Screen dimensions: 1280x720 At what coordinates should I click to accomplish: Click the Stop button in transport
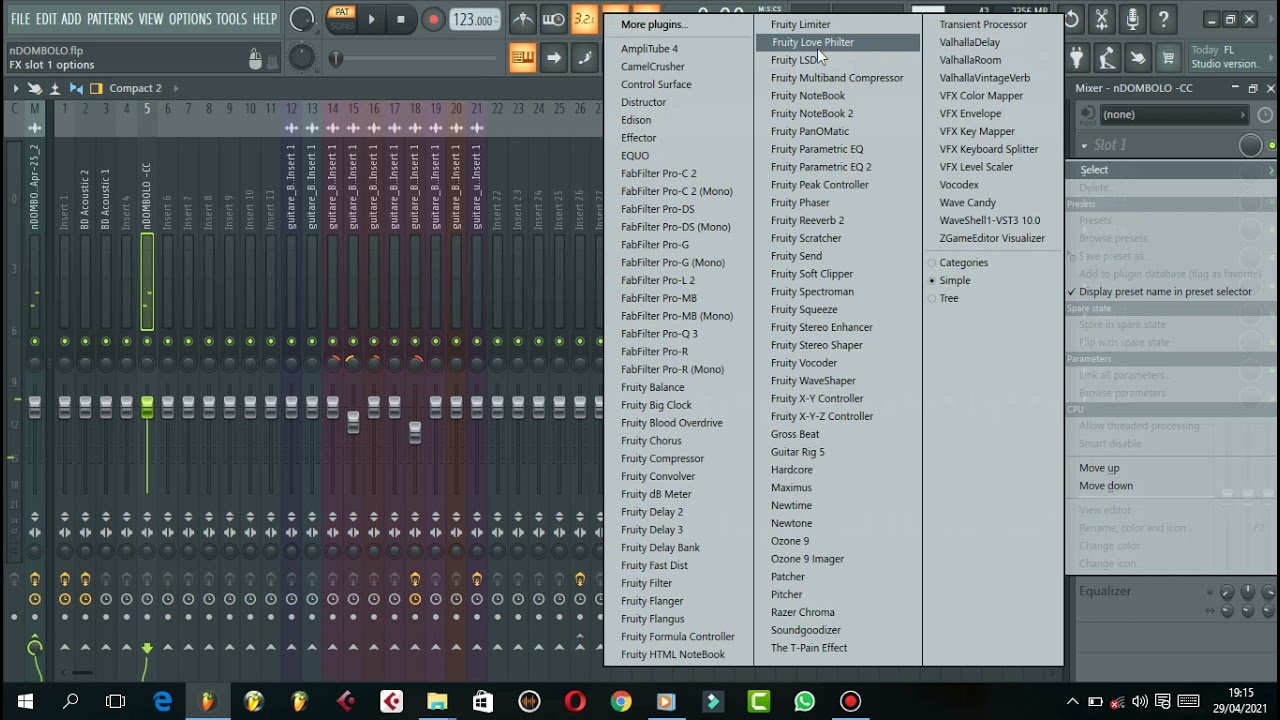click(401, 19)
